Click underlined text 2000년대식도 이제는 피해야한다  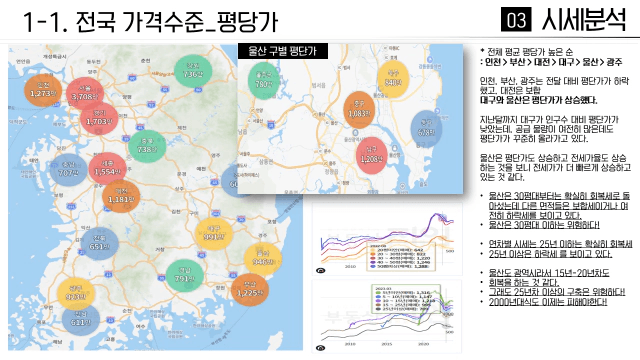tap(548, 302)
